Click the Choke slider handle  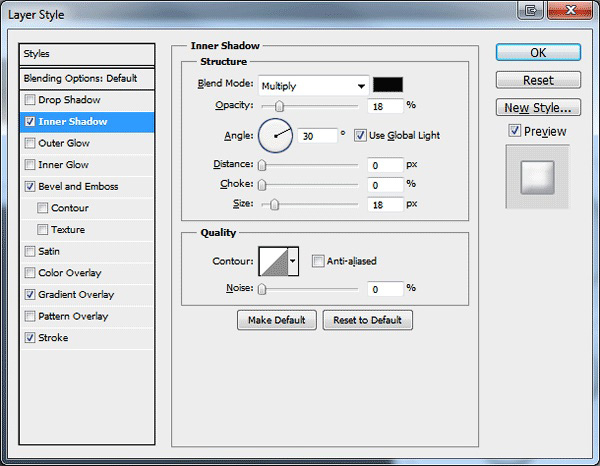click(262, 185)
